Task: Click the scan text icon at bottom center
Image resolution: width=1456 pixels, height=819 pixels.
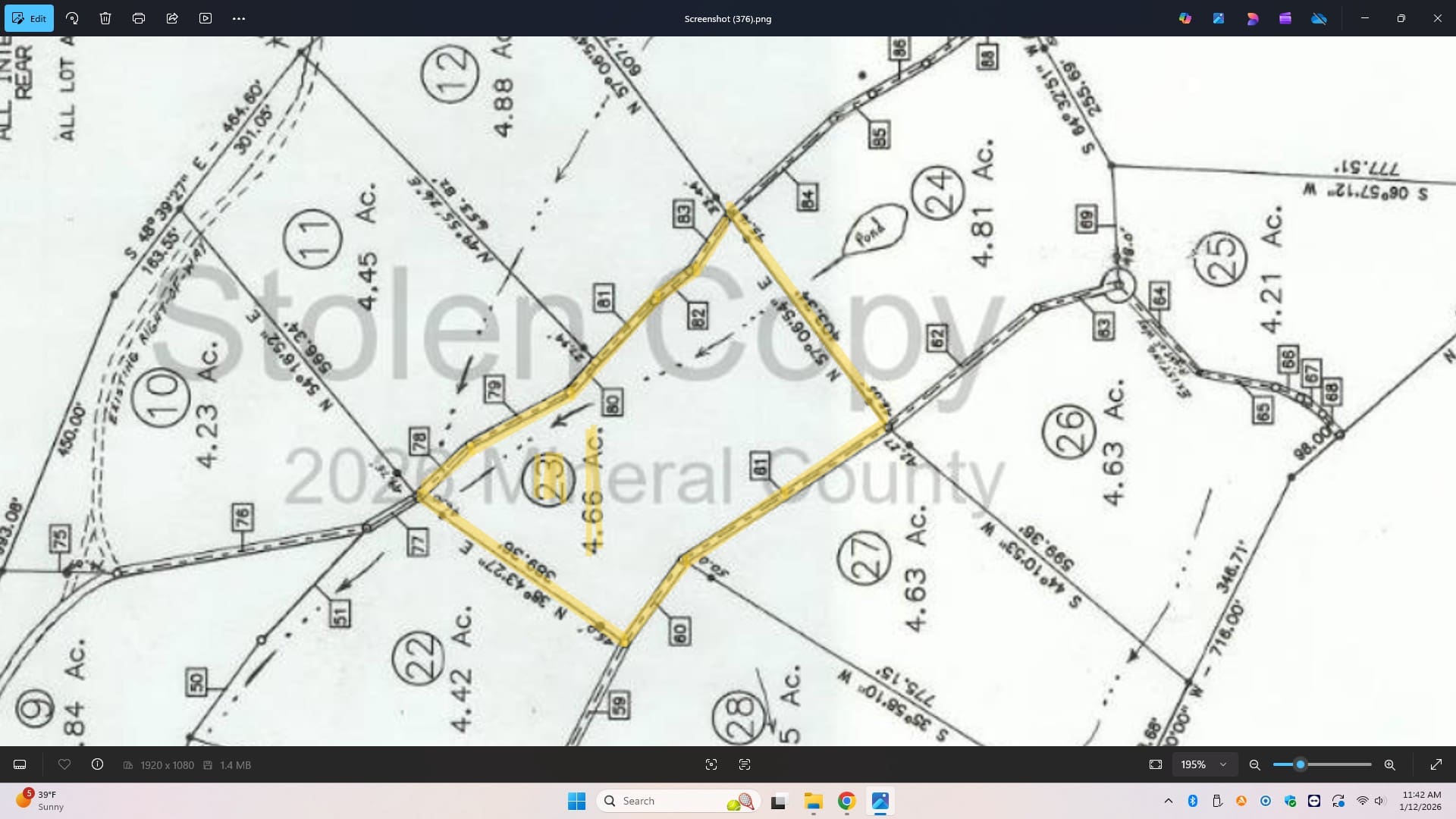Action: tap(744, 764)
